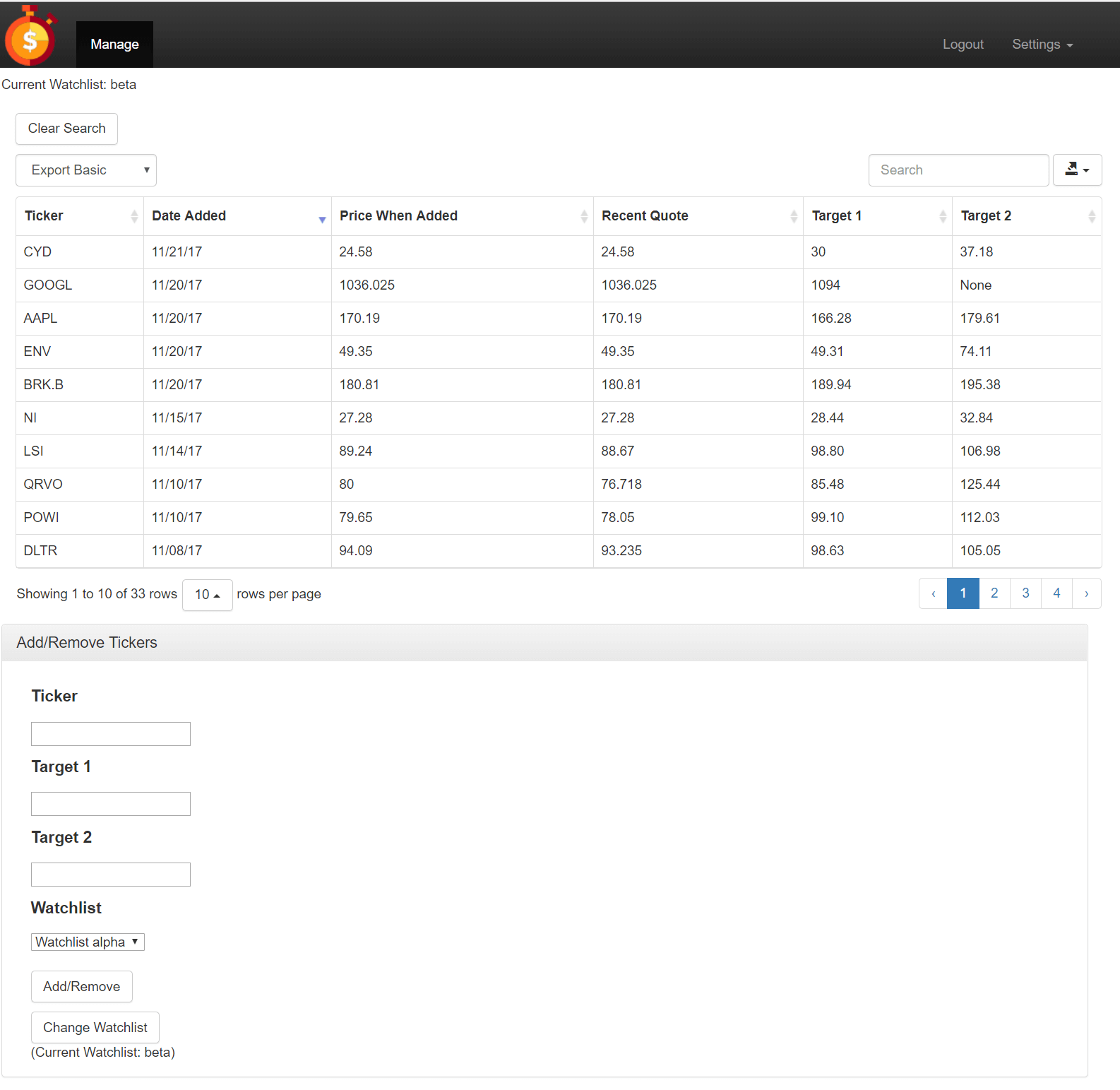
Task: Select the NI ticker cell
Action: pos(80,418)
